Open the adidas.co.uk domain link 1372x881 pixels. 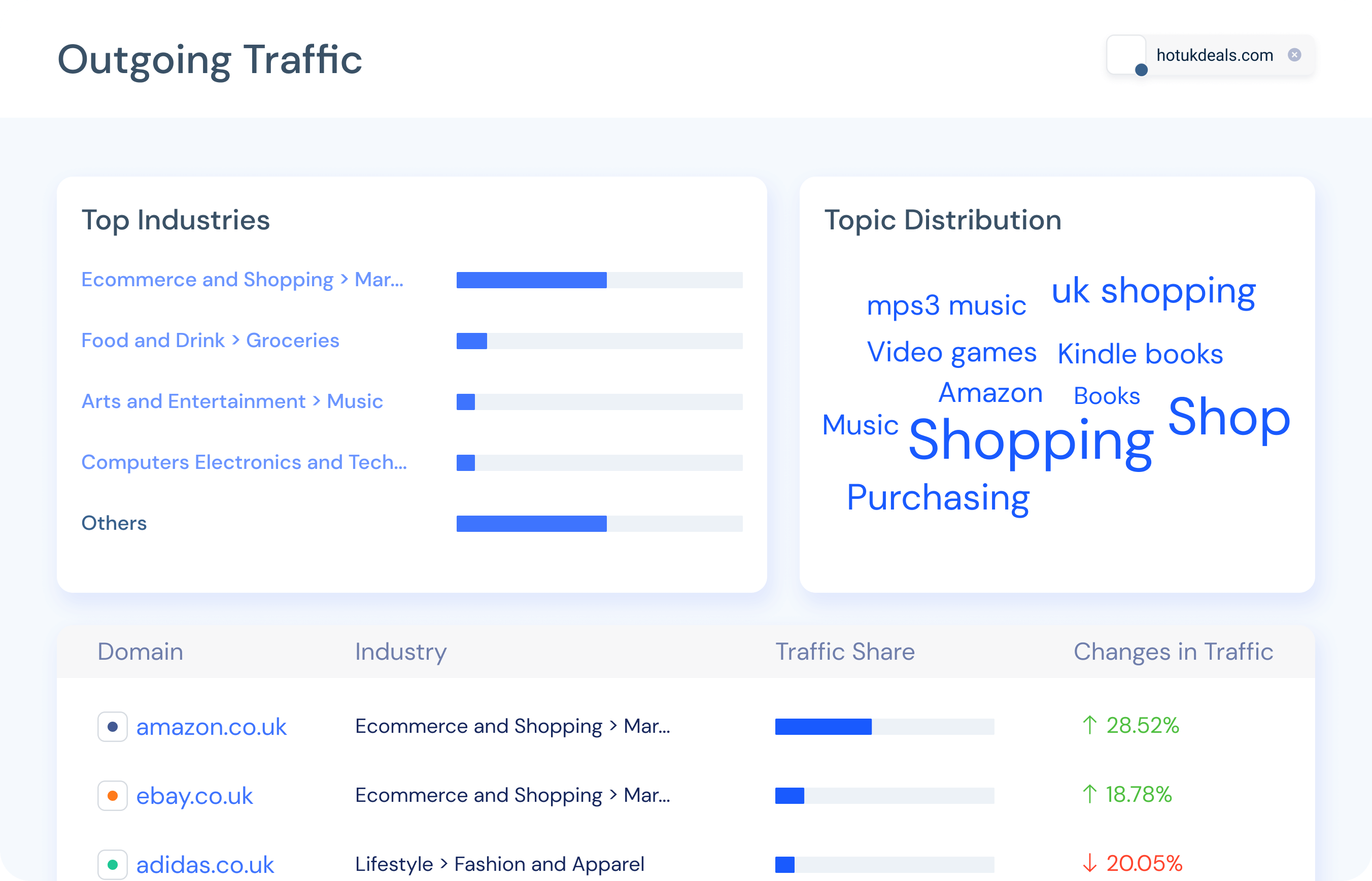coord(205,865)
